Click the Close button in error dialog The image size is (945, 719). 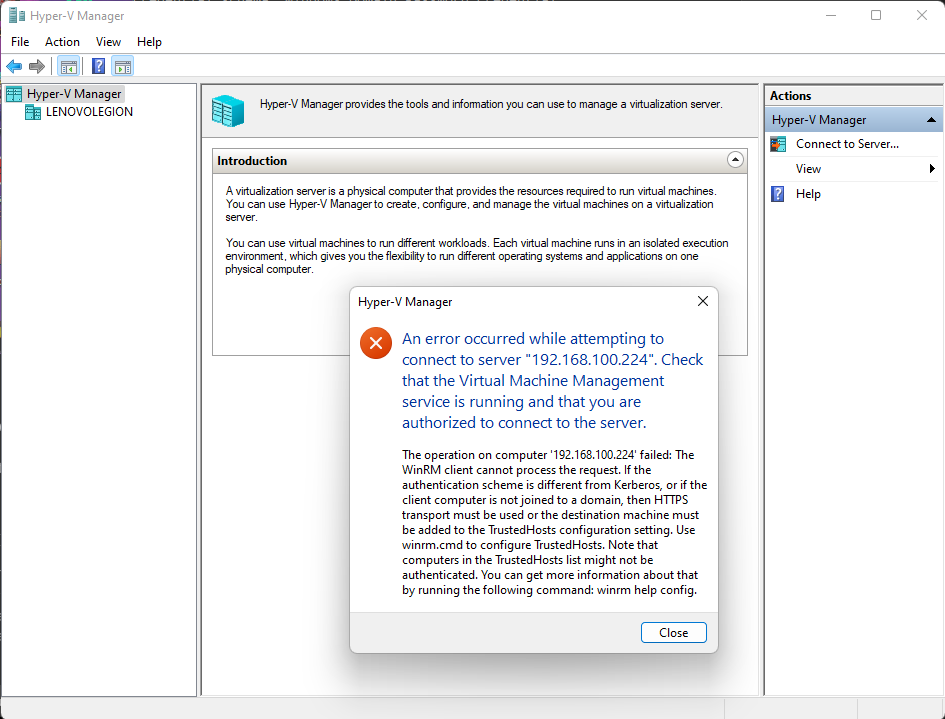point(673,633)
